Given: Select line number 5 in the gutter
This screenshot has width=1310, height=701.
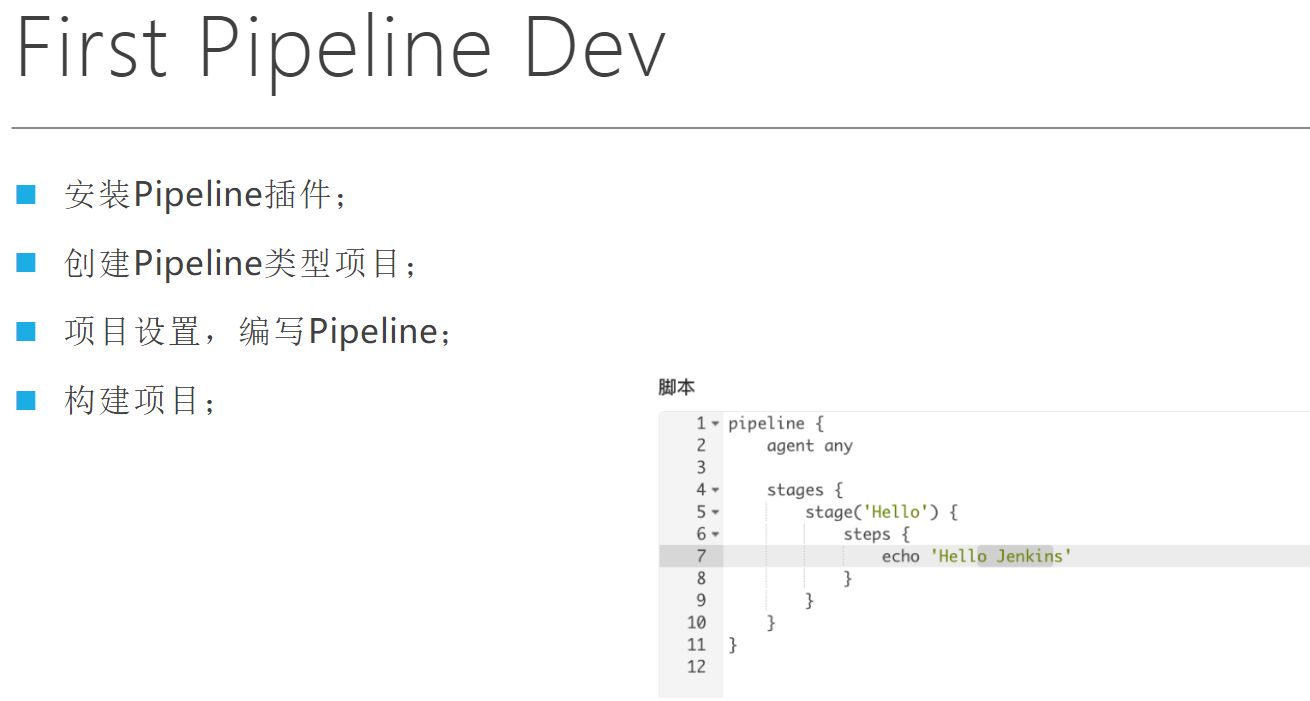Looking at the screenshot, I should 701,512.
